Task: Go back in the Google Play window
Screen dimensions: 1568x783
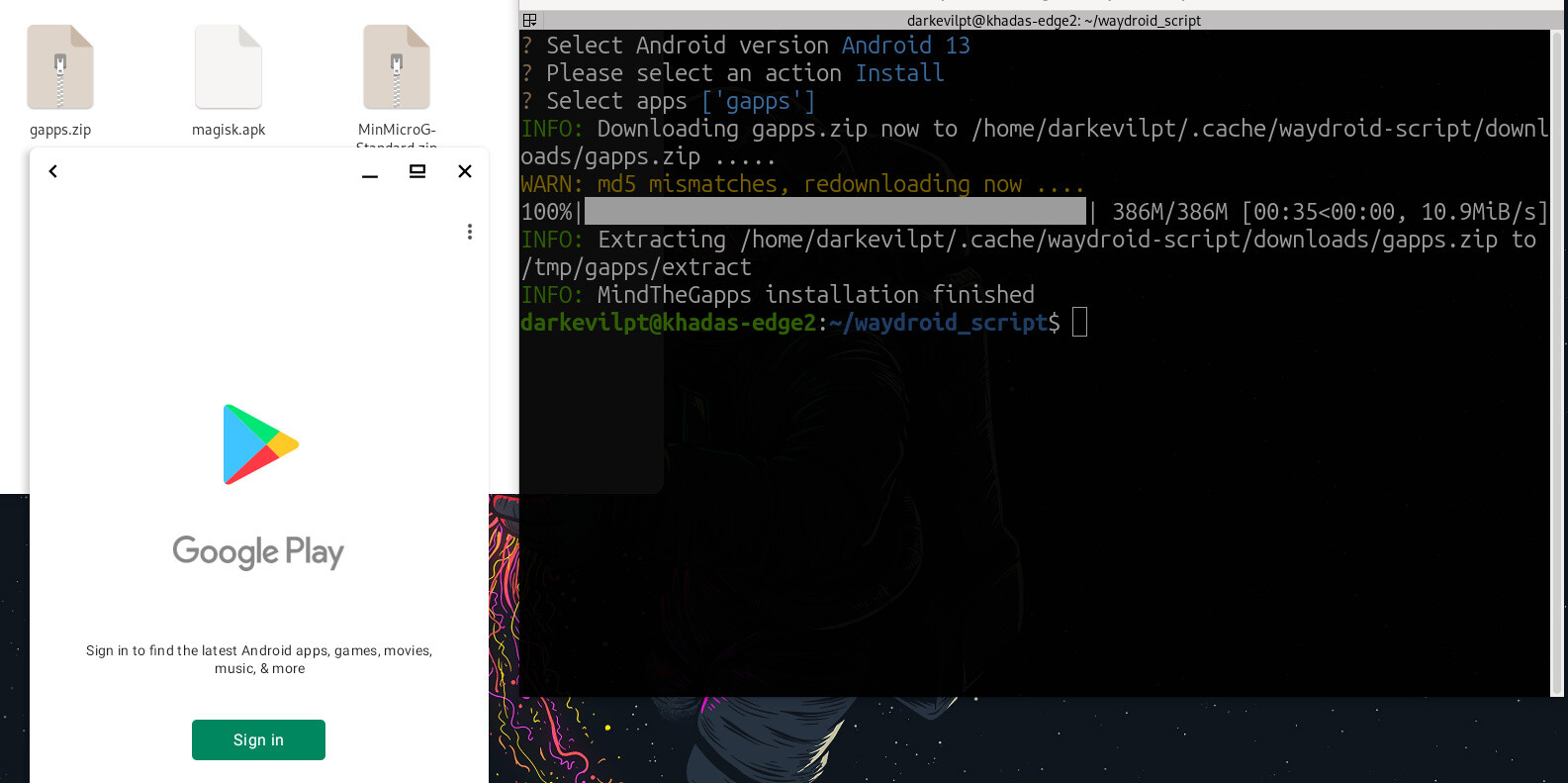Action: (53, 171)
